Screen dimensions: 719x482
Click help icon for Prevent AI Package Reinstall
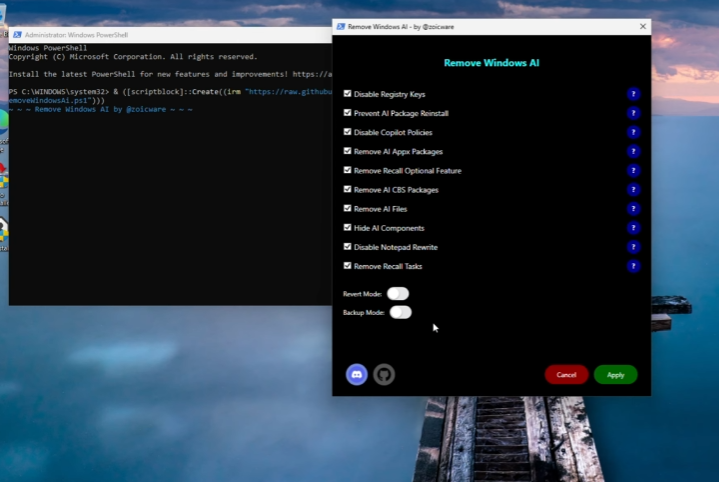click(x=633, y=113)
